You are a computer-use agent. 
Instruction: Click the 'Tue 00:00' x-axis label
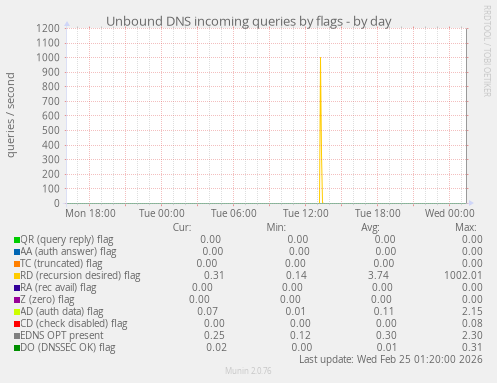pos(162,213)
